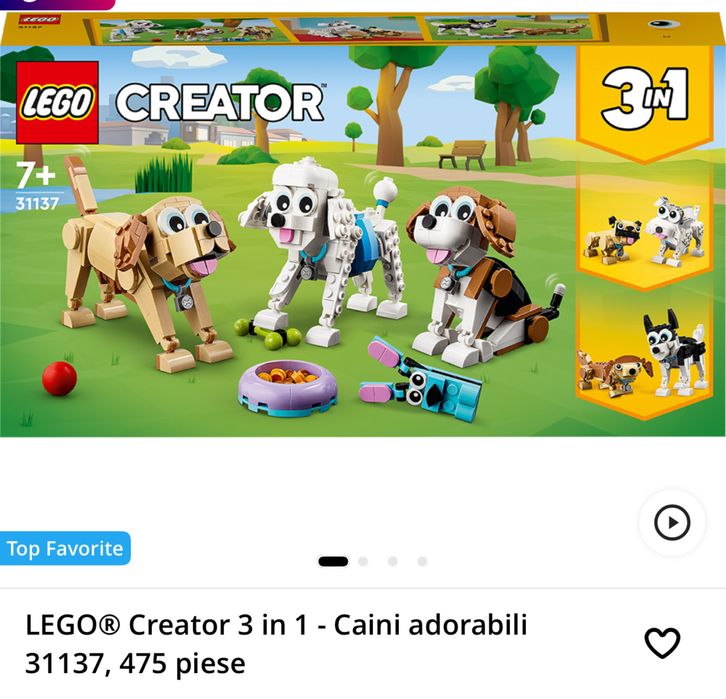Switch to the third carousel image dot

393,562
